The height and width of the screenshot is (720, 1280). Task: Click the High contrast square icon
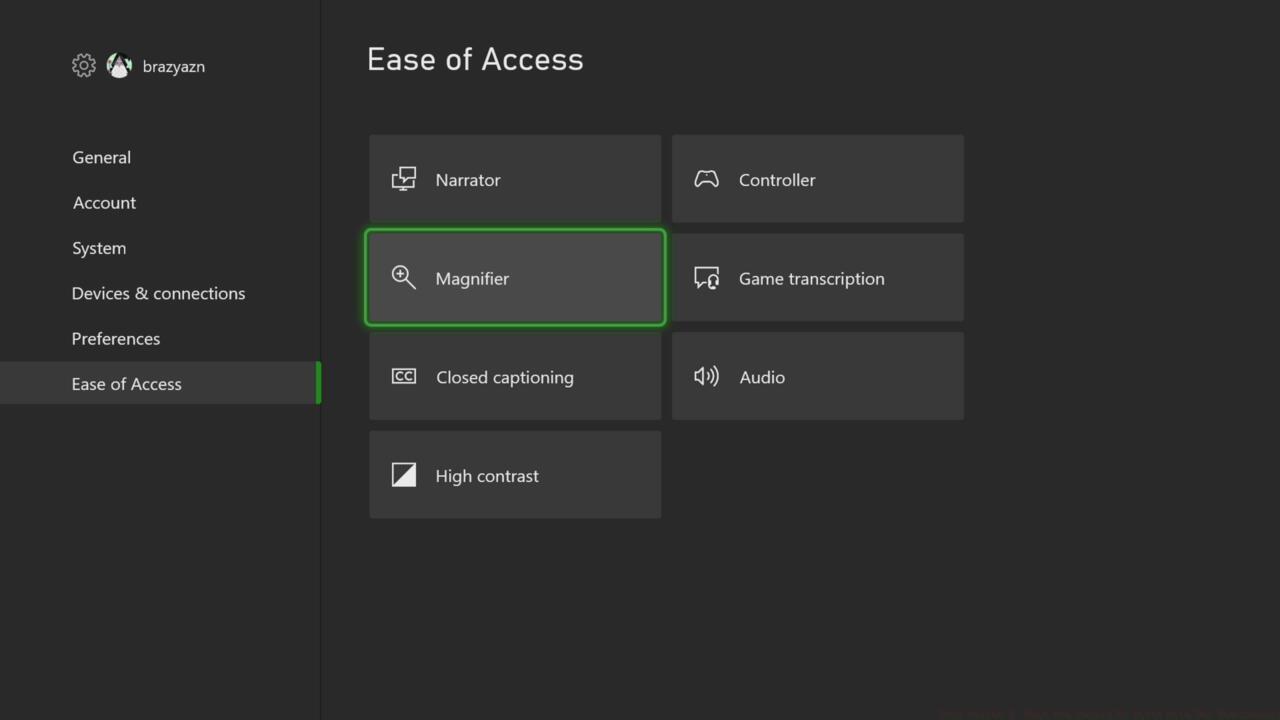[x=403, y=475]
